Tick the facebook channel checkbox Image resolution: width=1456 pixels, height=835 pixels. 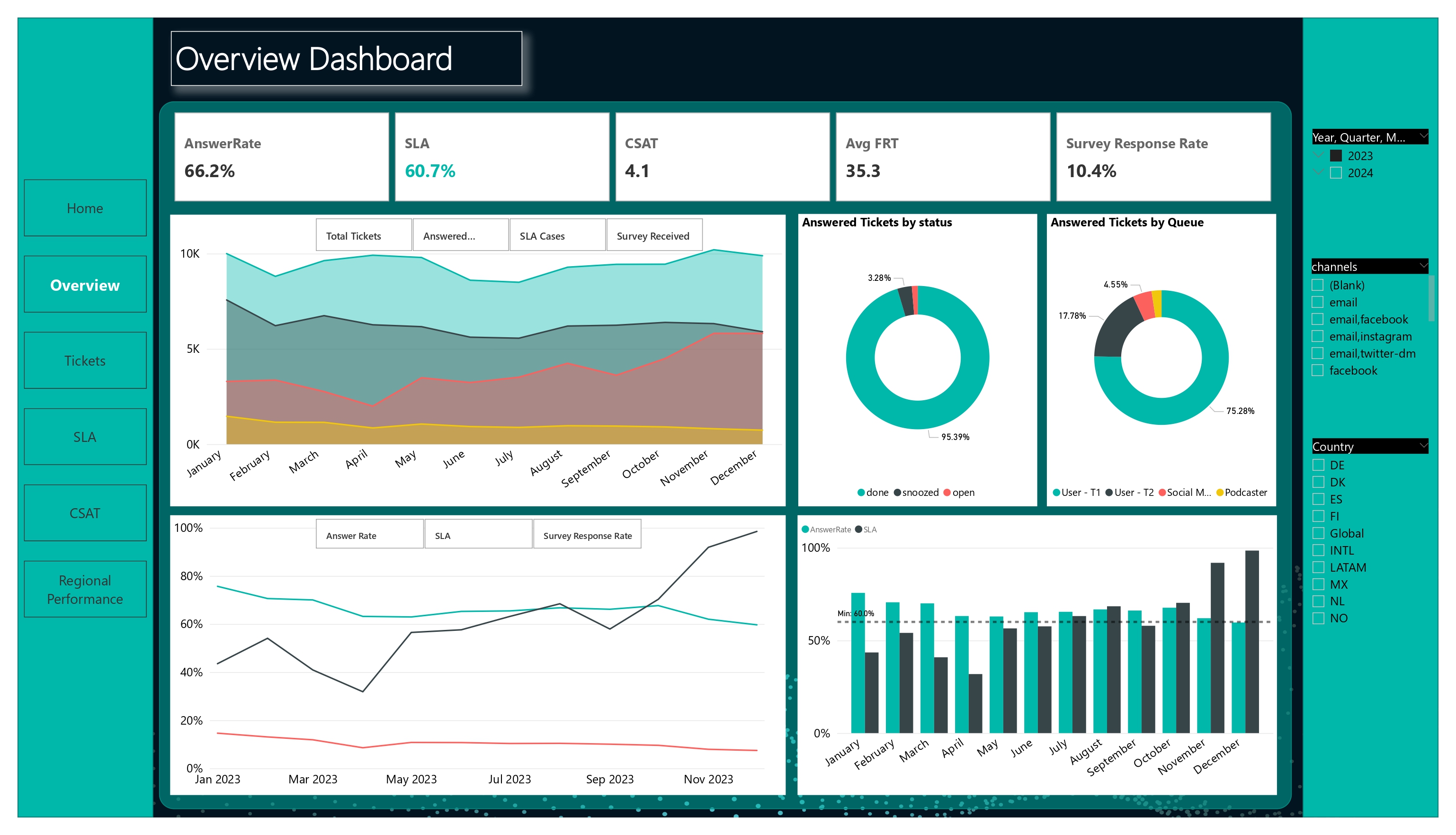click(1318, 370)
